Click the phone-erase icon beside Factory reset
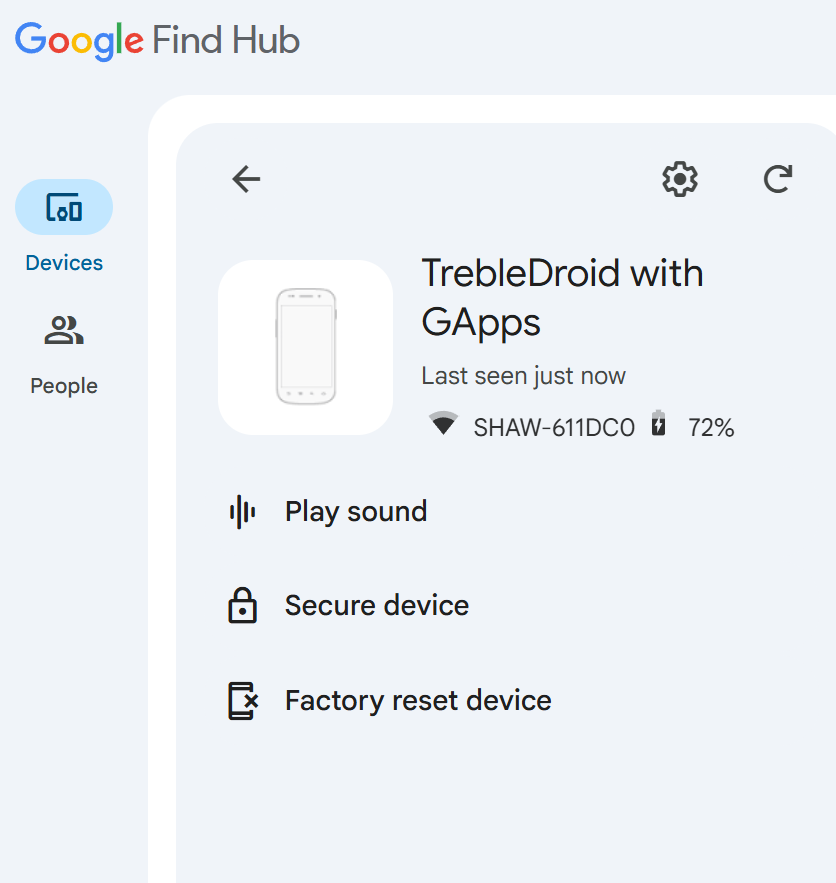Image resolution: width=836 pixels, height=883 pixels. pos(243,701)
